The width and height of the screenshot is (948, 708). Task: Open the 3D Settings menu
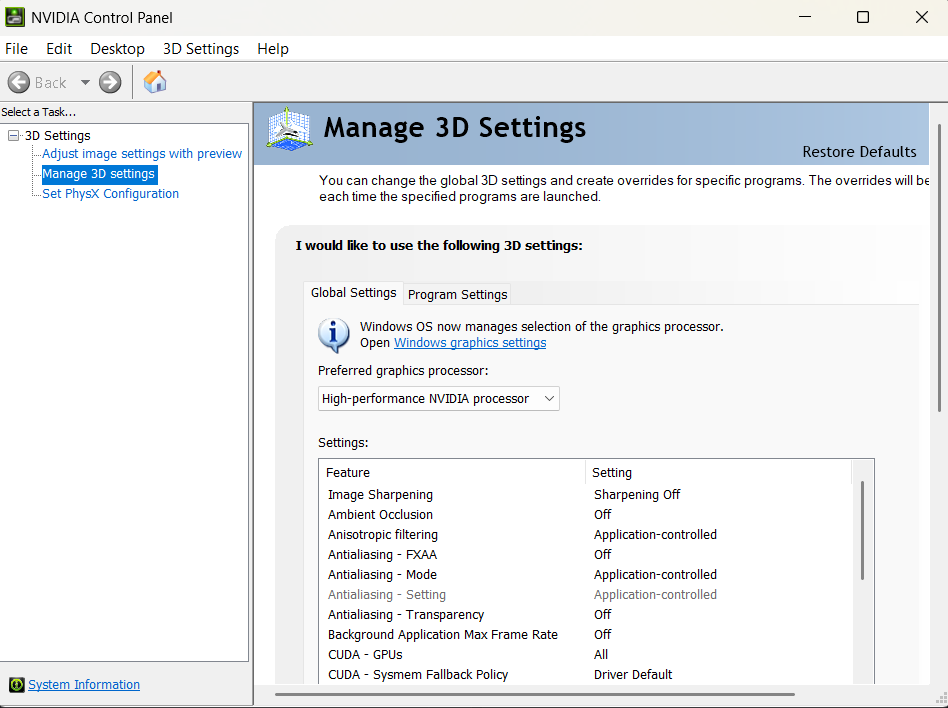(201, 49)
